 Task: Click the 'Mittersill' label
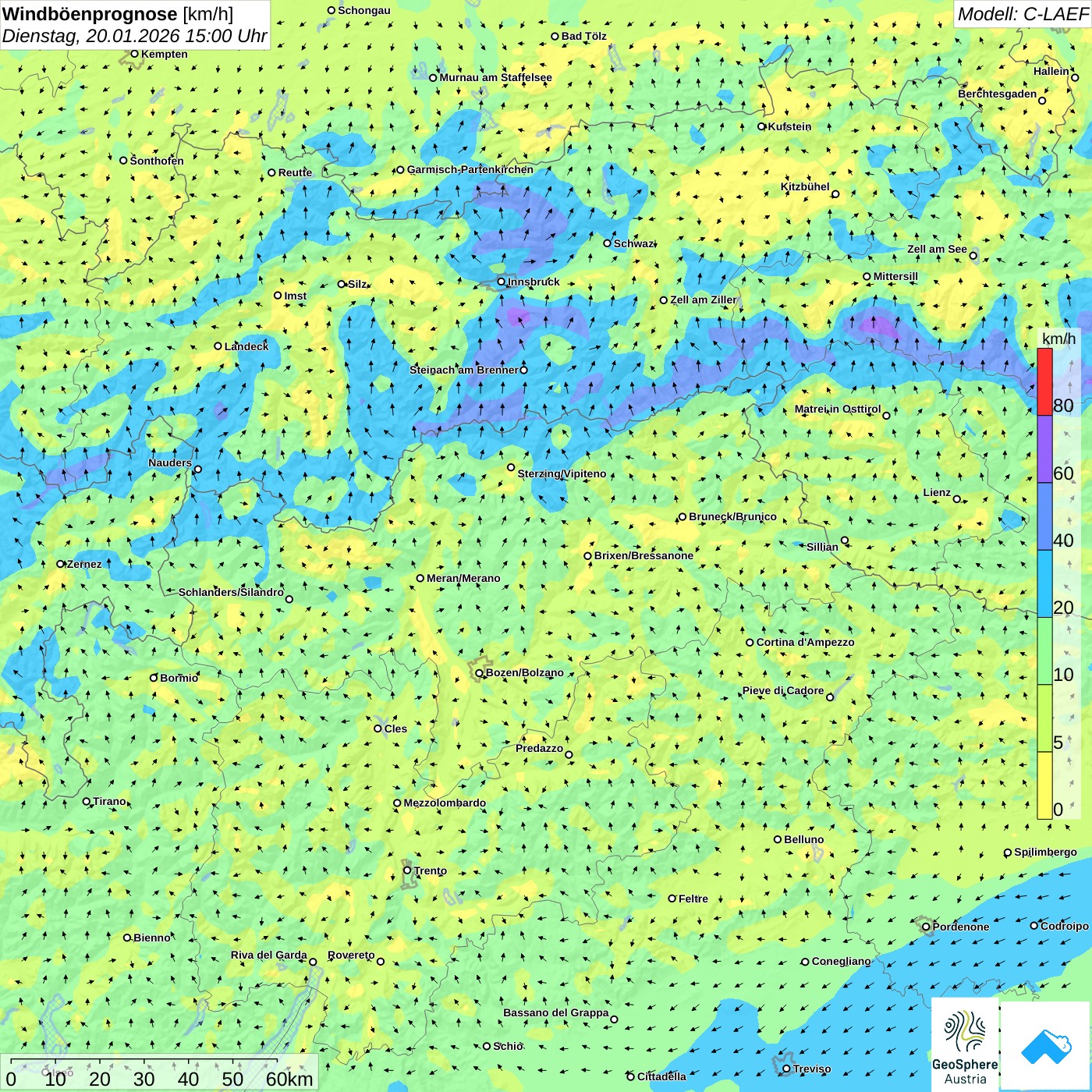(x=895, y=276)
